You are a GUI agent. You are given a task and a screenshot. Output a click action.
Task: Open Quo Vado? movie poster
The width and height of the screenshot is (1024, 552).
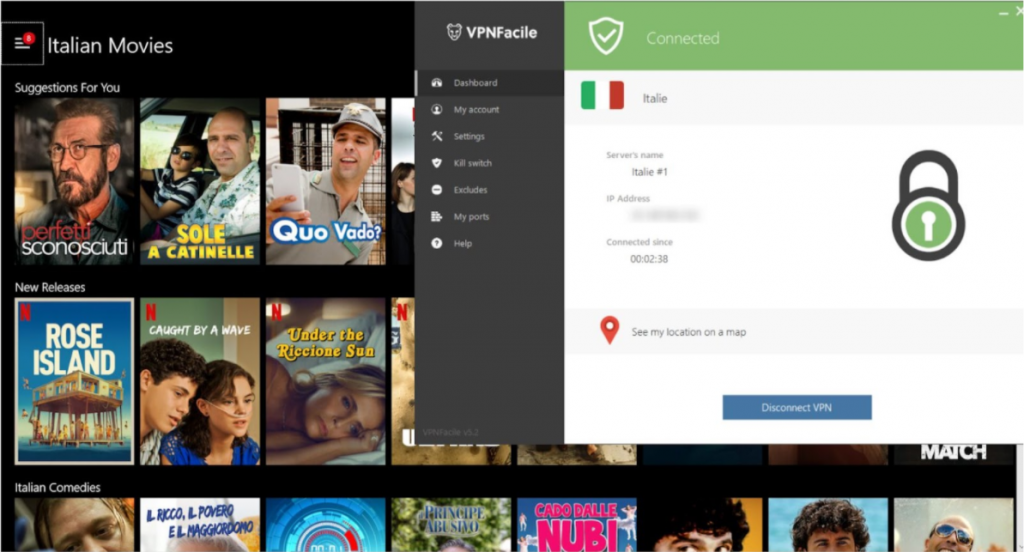(325, 182)
